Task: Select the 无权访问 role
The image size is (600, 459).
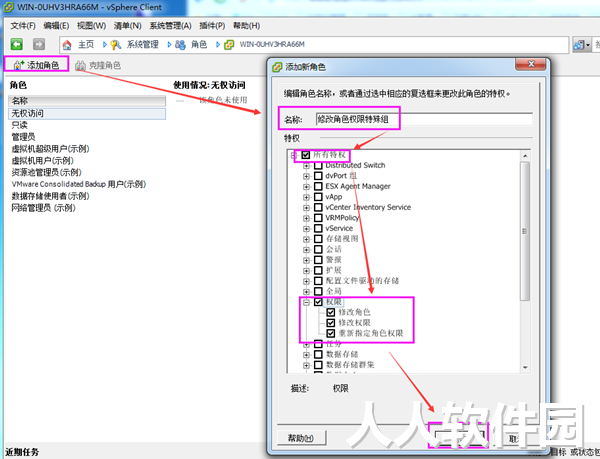Action: (x=87, y=114)
